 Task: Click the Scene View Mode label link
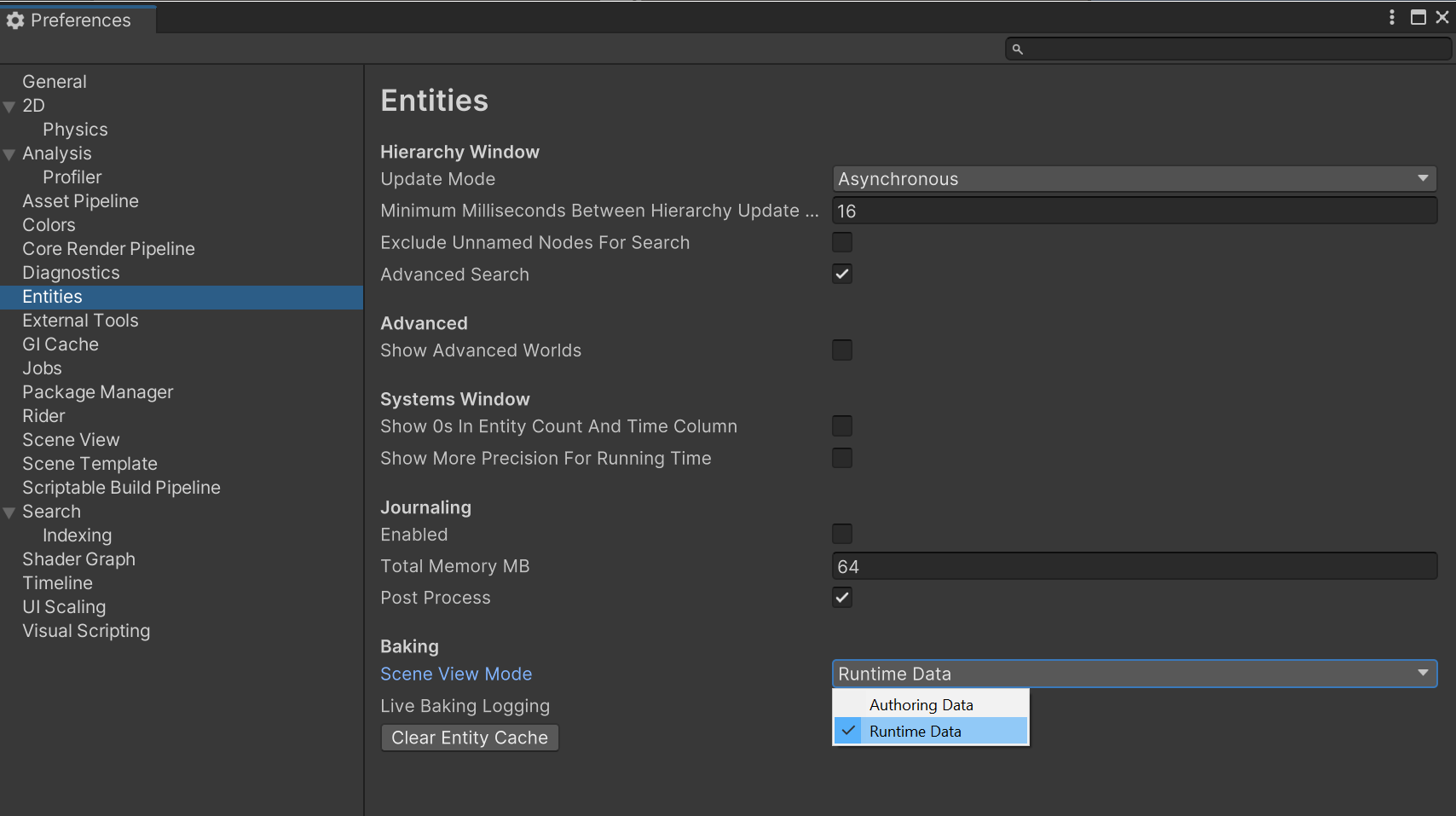point(456,674)
